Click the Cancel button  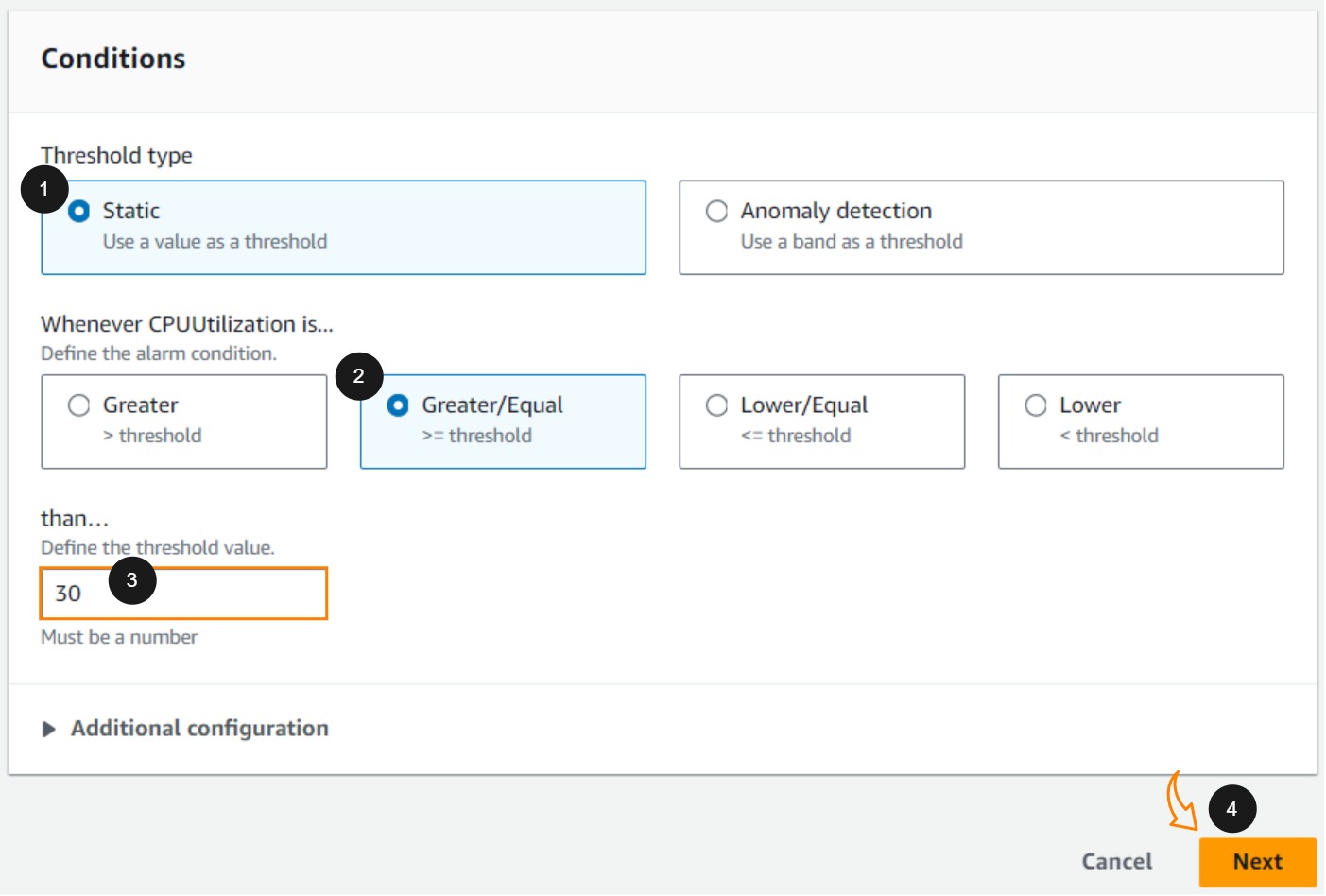[x=1116, y=861]
